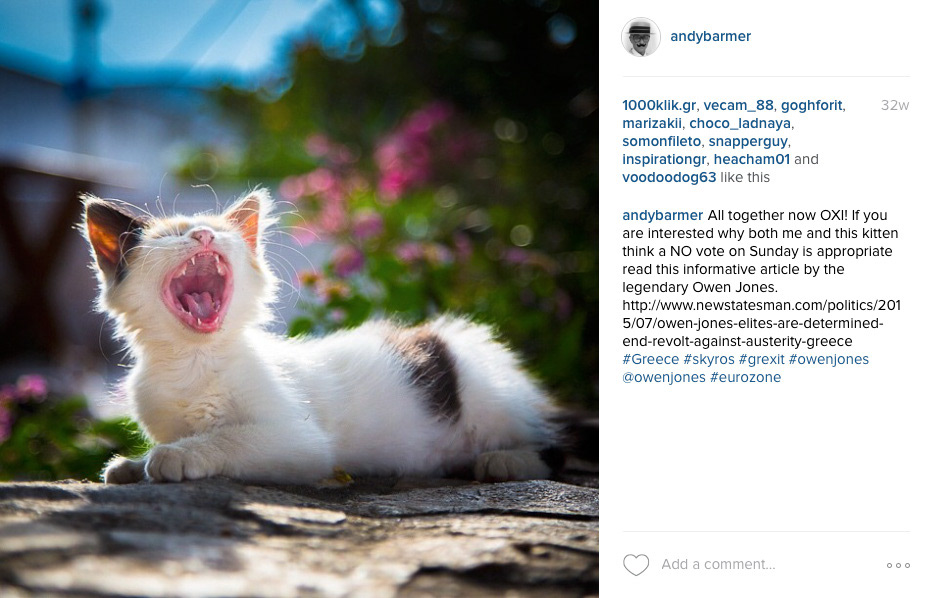
Task: Like the post with the heart icon
Action: click(636, 565)
